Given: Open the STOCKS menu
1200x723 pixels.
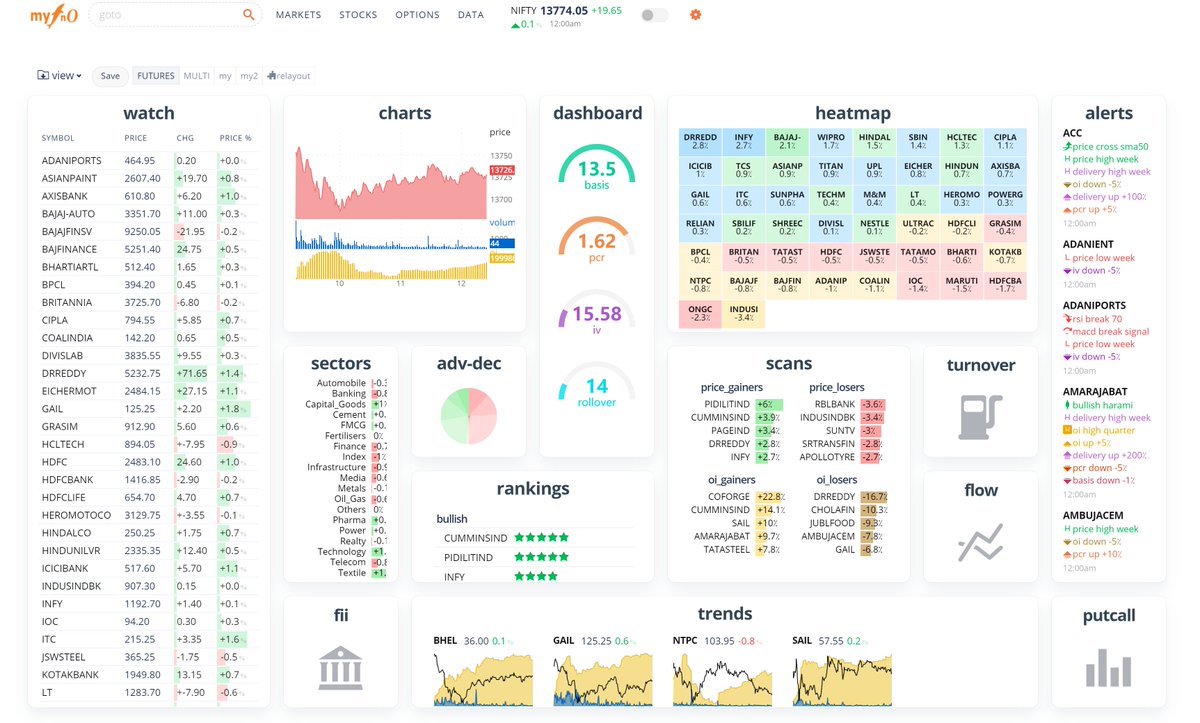Looking at the screenshot, I should point(358,15).
